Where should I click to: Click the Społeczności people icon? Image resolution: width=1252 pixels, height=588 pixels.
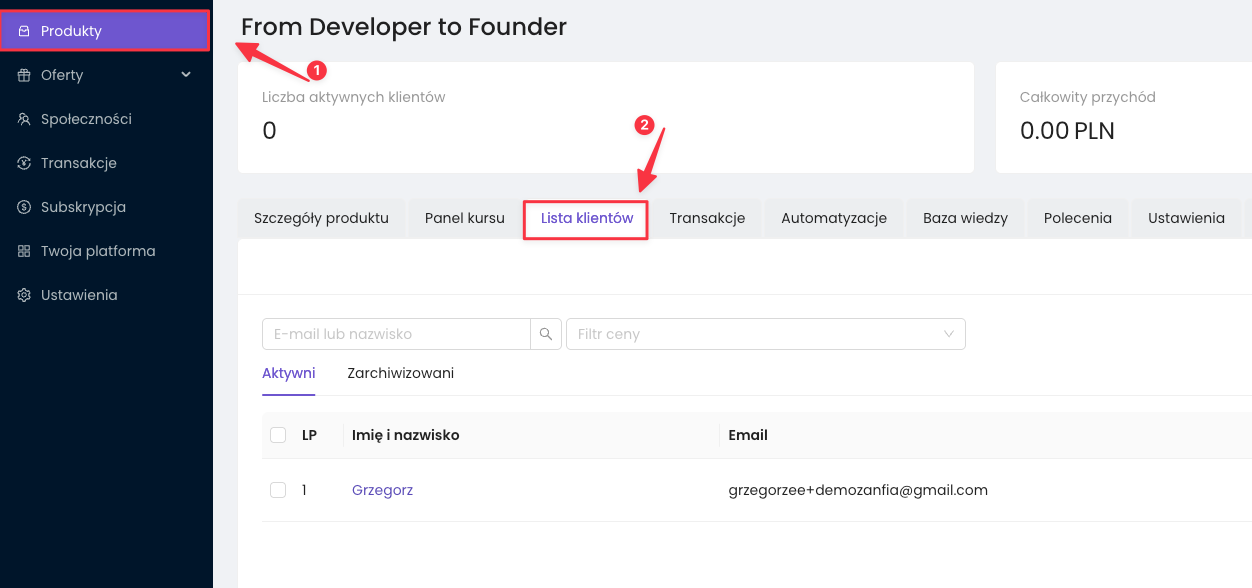(x=24, y=119)
